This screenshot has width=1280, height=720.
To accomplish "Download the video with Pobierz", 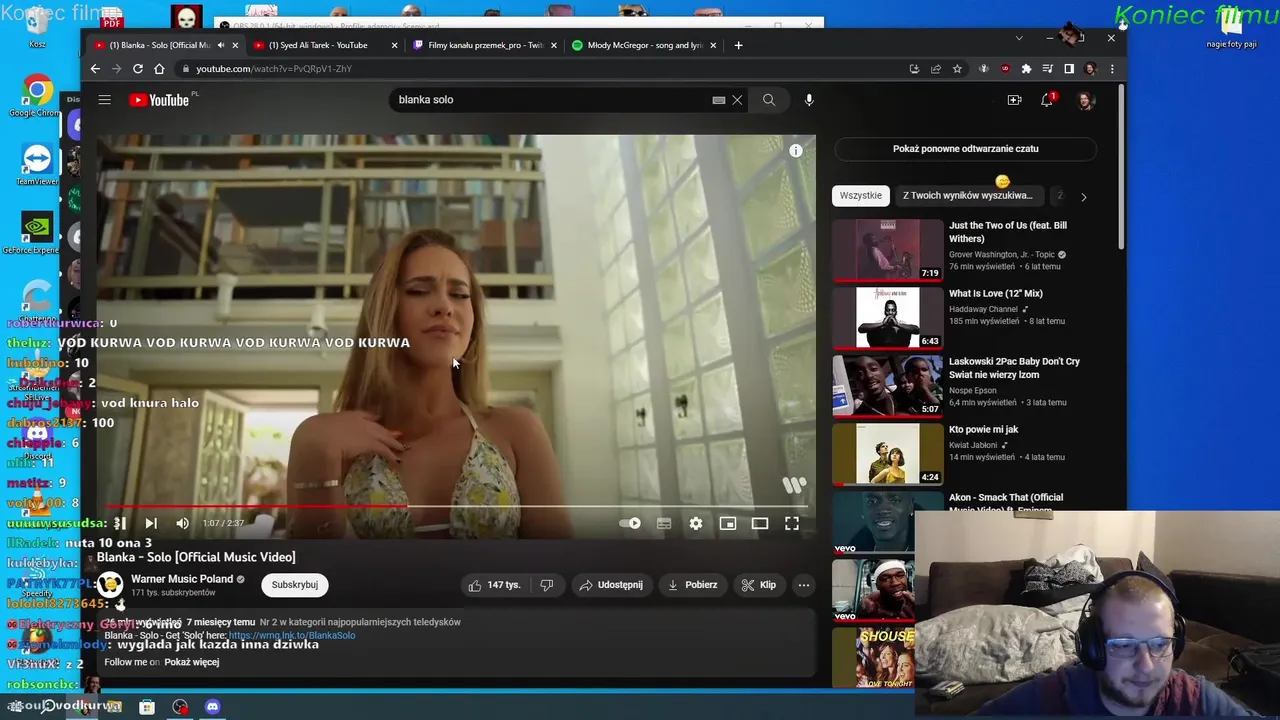I will (x=692, y=585).
